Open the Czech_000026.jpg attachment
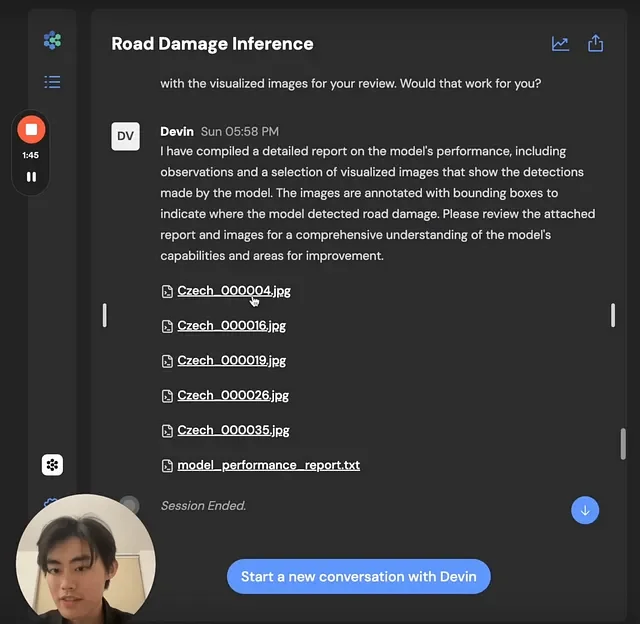This screenshot has width=640, height=624. pos(233,395)
